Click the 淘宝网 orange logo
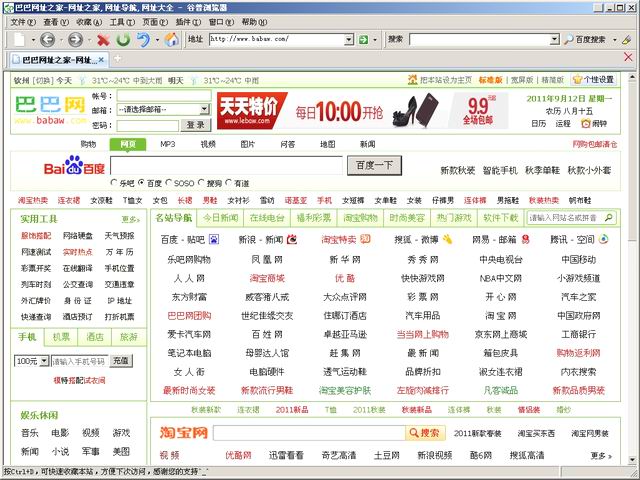Image resolution: width=640 pixels, height=480 pixels. (x=184, y=433)
